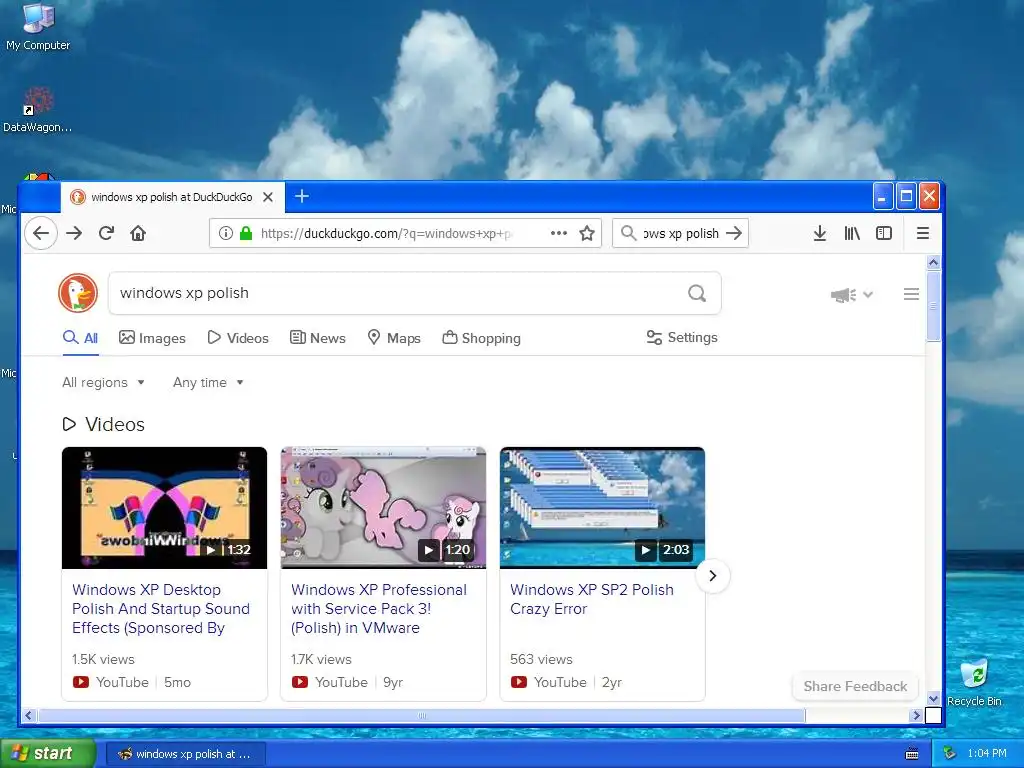Switch to Videos results tab

click(x=238, y=338)
